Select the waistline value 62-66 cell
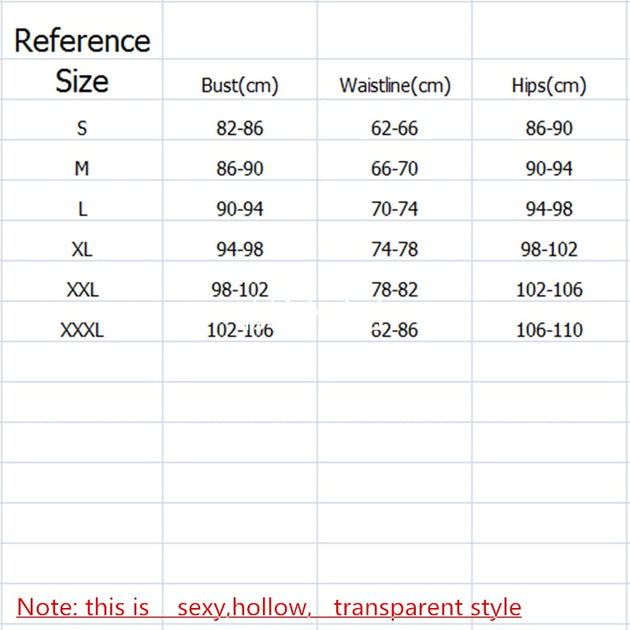Image resolution: width=630 pixels, height=630 pixels. [395, 128]
